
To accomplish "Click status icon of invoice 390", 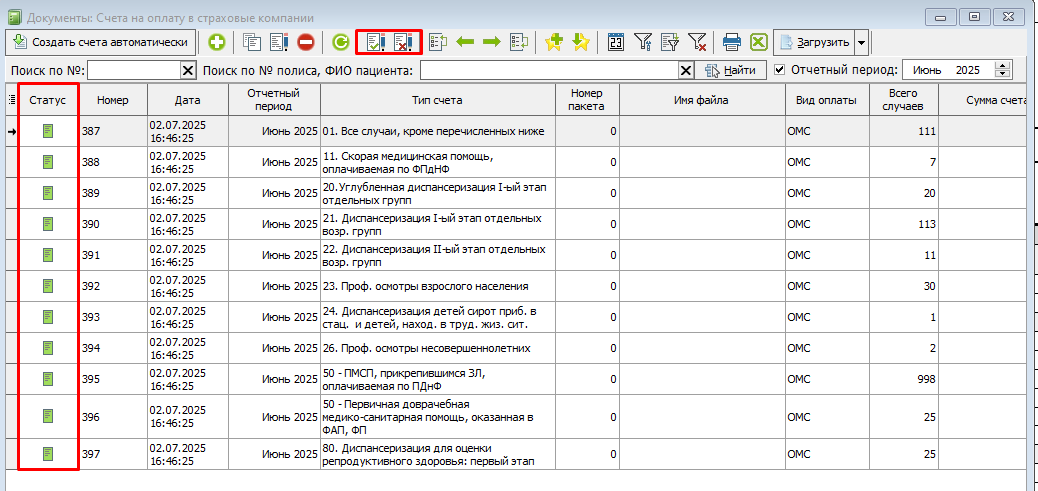I will (x=48, y=224).
